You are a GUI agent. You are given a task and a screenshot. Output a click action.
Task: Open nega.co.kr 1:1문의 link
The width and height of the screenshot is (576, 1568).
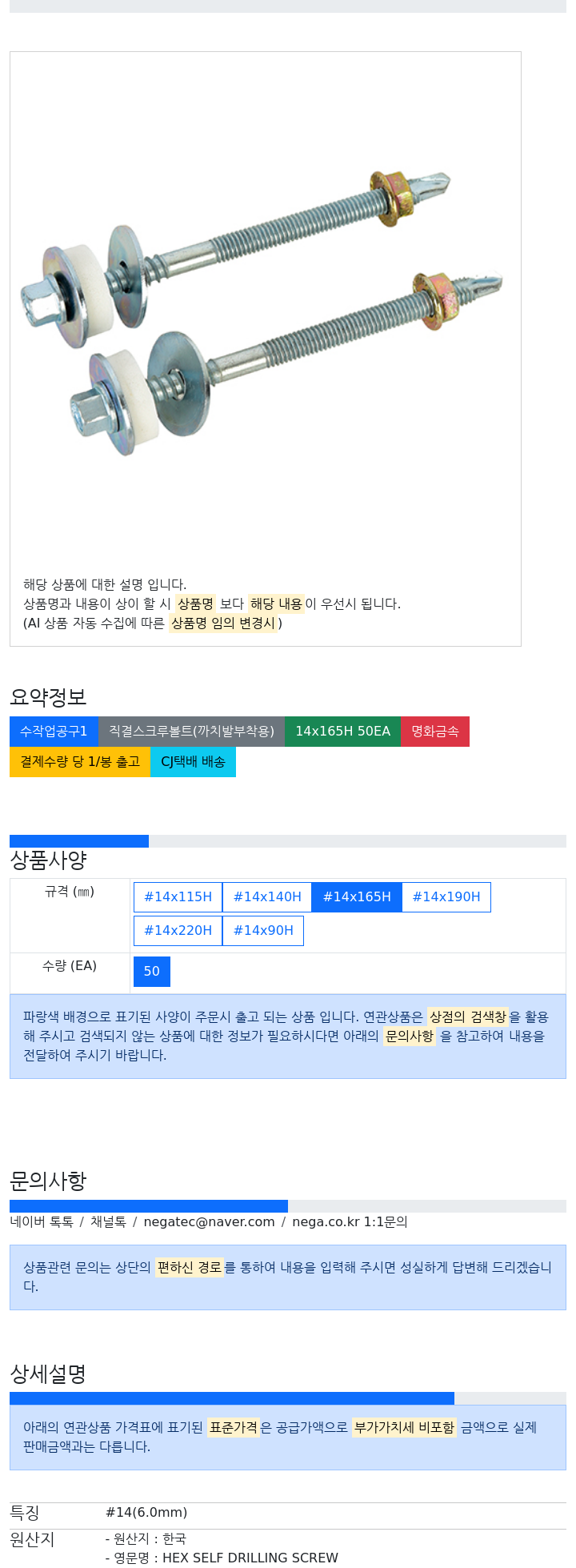[350, 1222]
